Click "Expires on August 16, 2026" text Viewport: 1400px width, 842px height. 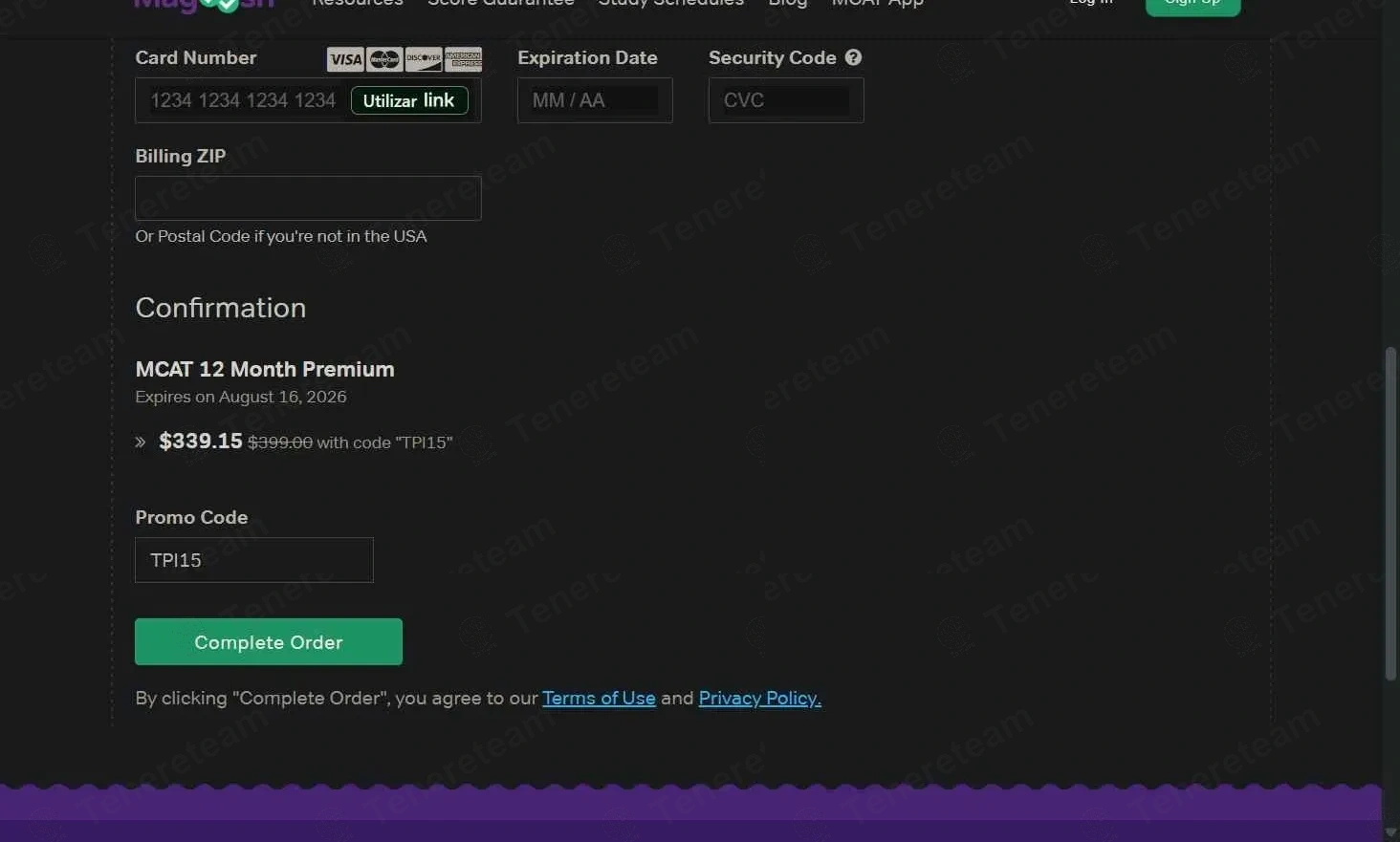point(241,397)
